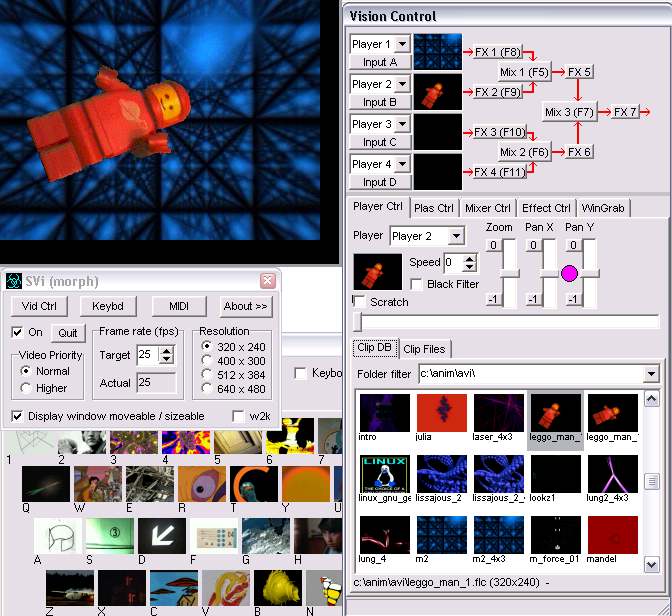Image resolution: width=672 pixels, height=616 pixels.
Task: Click keyboard clip thumbnail for key Q
Action: coord(45,484)
